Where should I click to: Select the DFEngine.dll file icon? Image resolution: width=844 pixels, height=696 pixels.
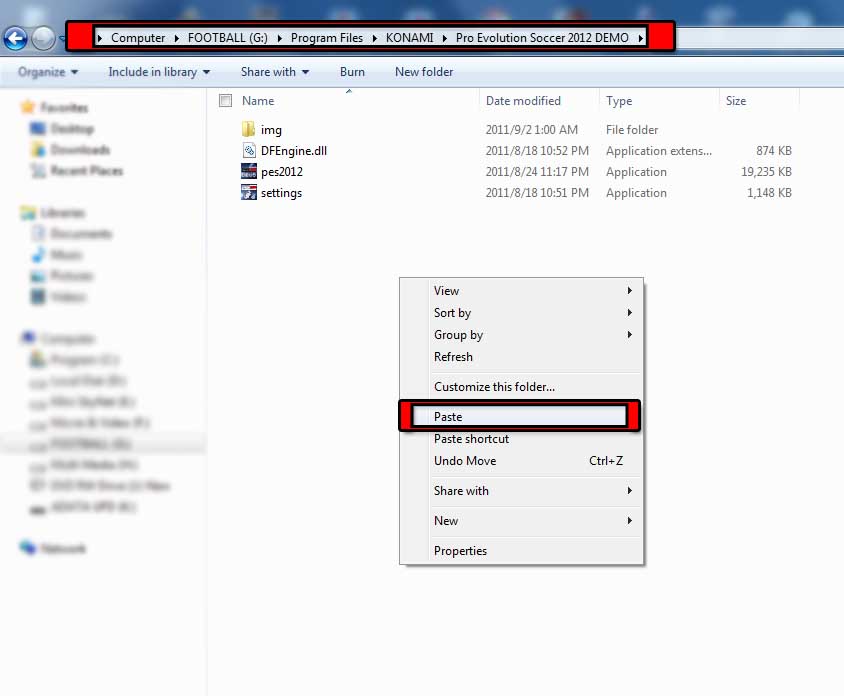[249, 151]
